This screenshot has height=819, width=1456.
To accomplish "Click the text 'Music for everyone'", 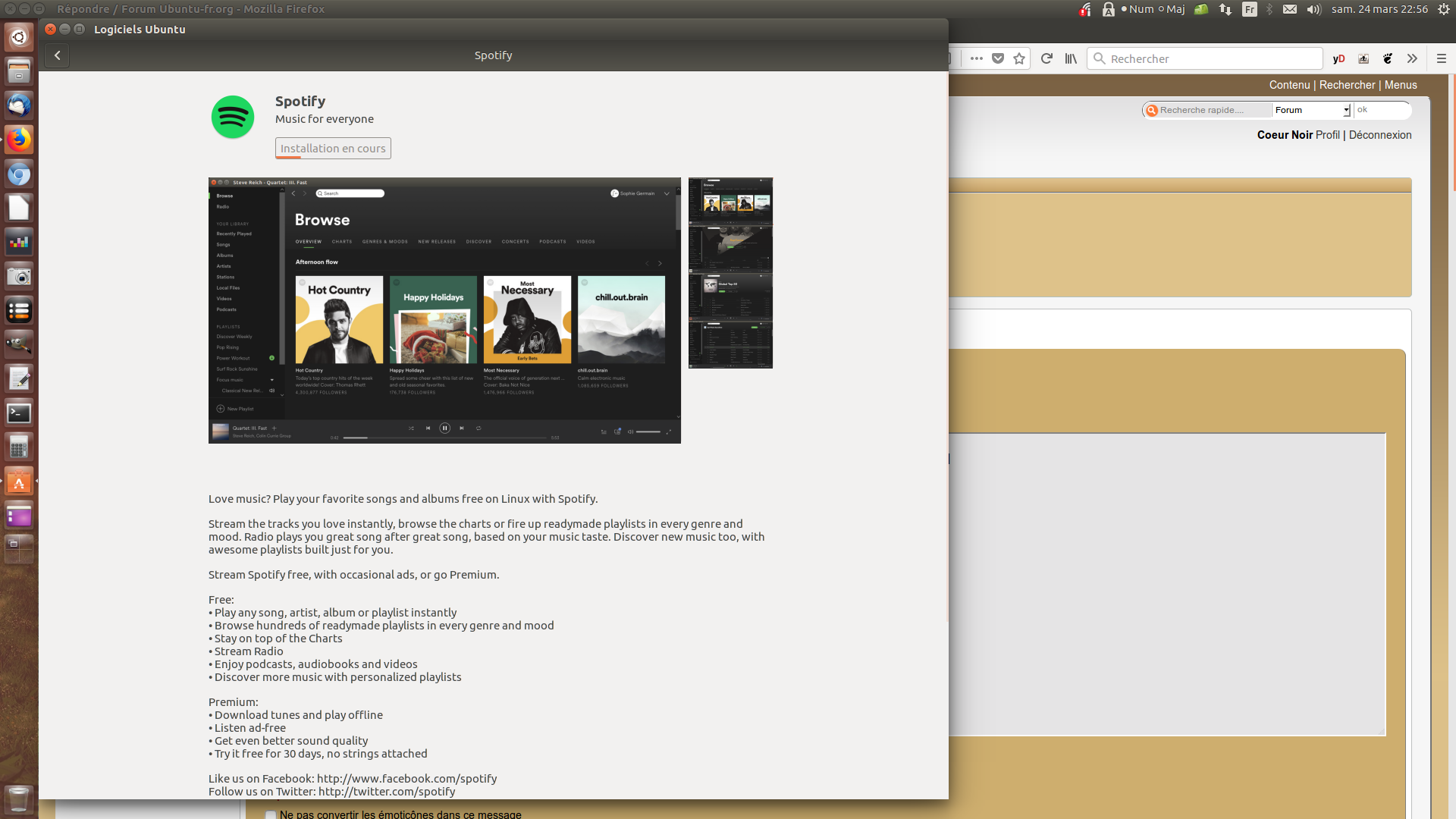I will (325, 119).
